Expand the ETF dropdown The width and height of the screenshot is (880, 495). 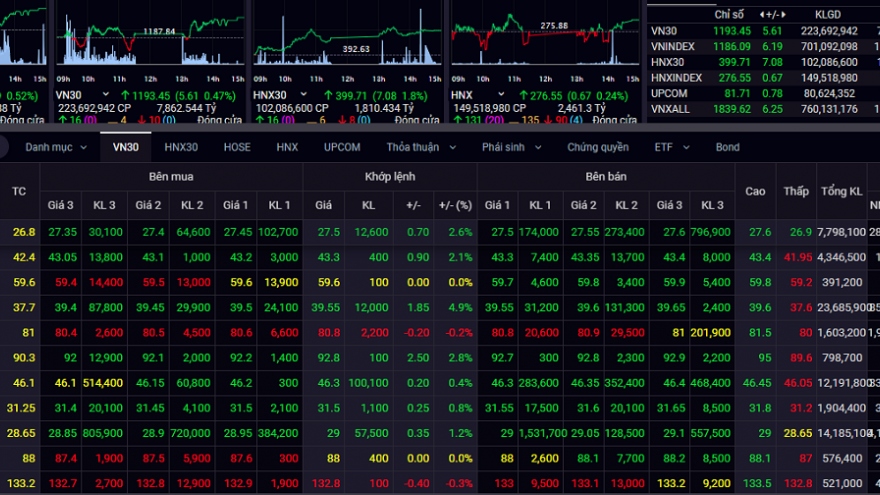click(672, 147)
